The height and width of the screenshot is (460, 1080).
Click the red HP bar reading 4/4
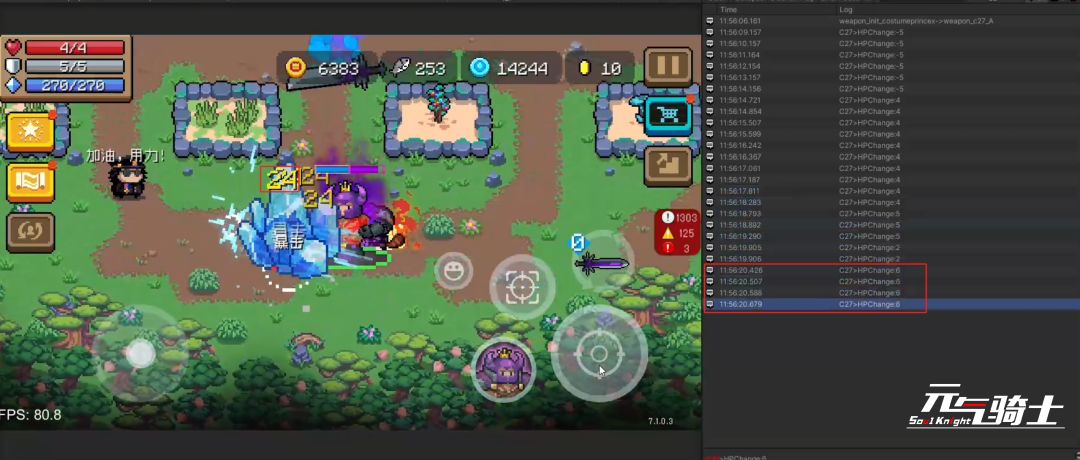pos(74,48)
